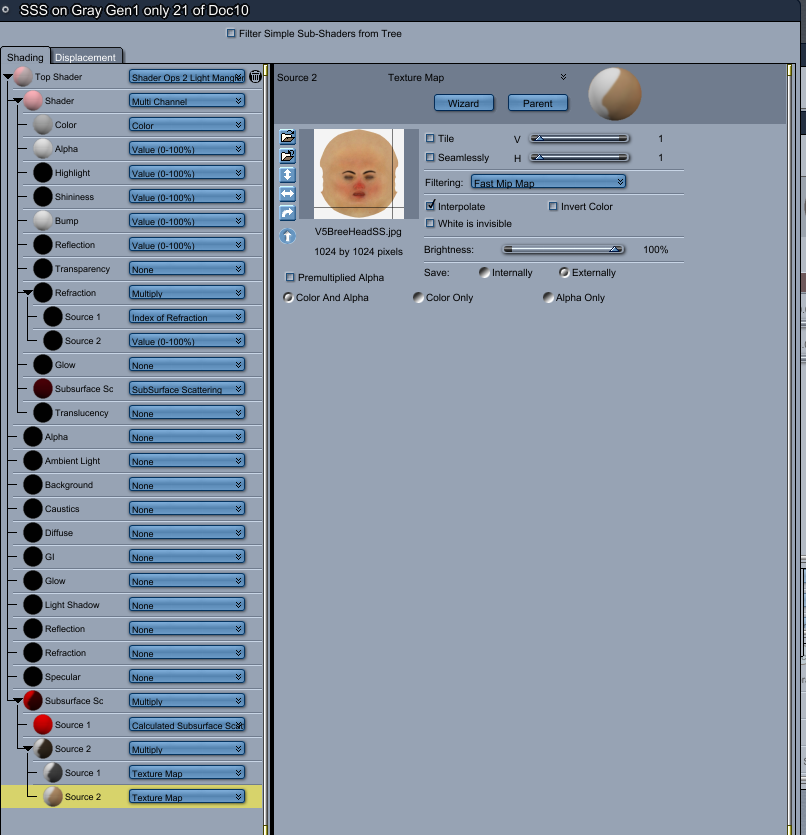Viewport: 806px width, 835px height.
Task: Click the shader preview sphere at top right
Action: coord(614,94)
